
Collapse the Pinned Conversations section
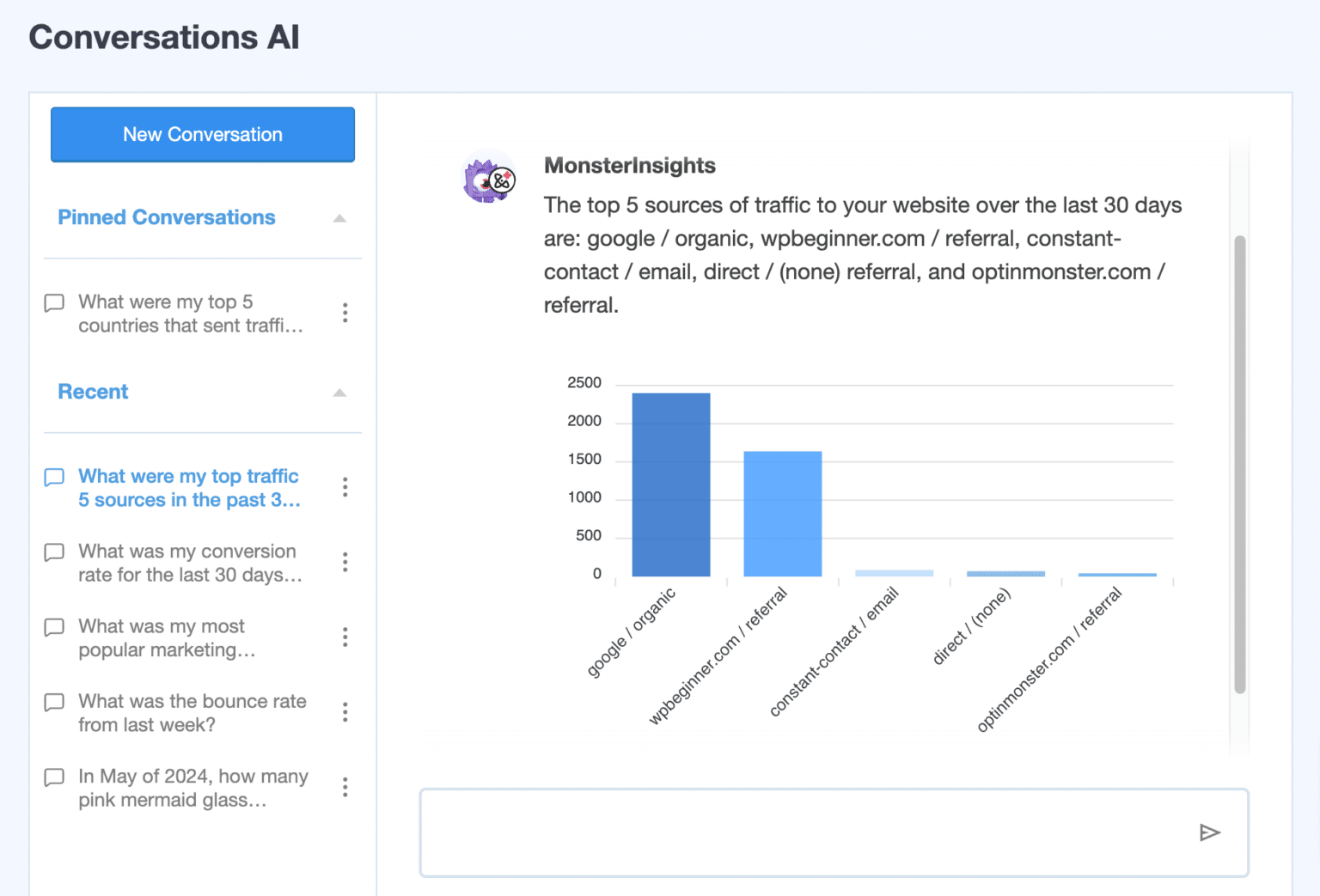[339, 218]
